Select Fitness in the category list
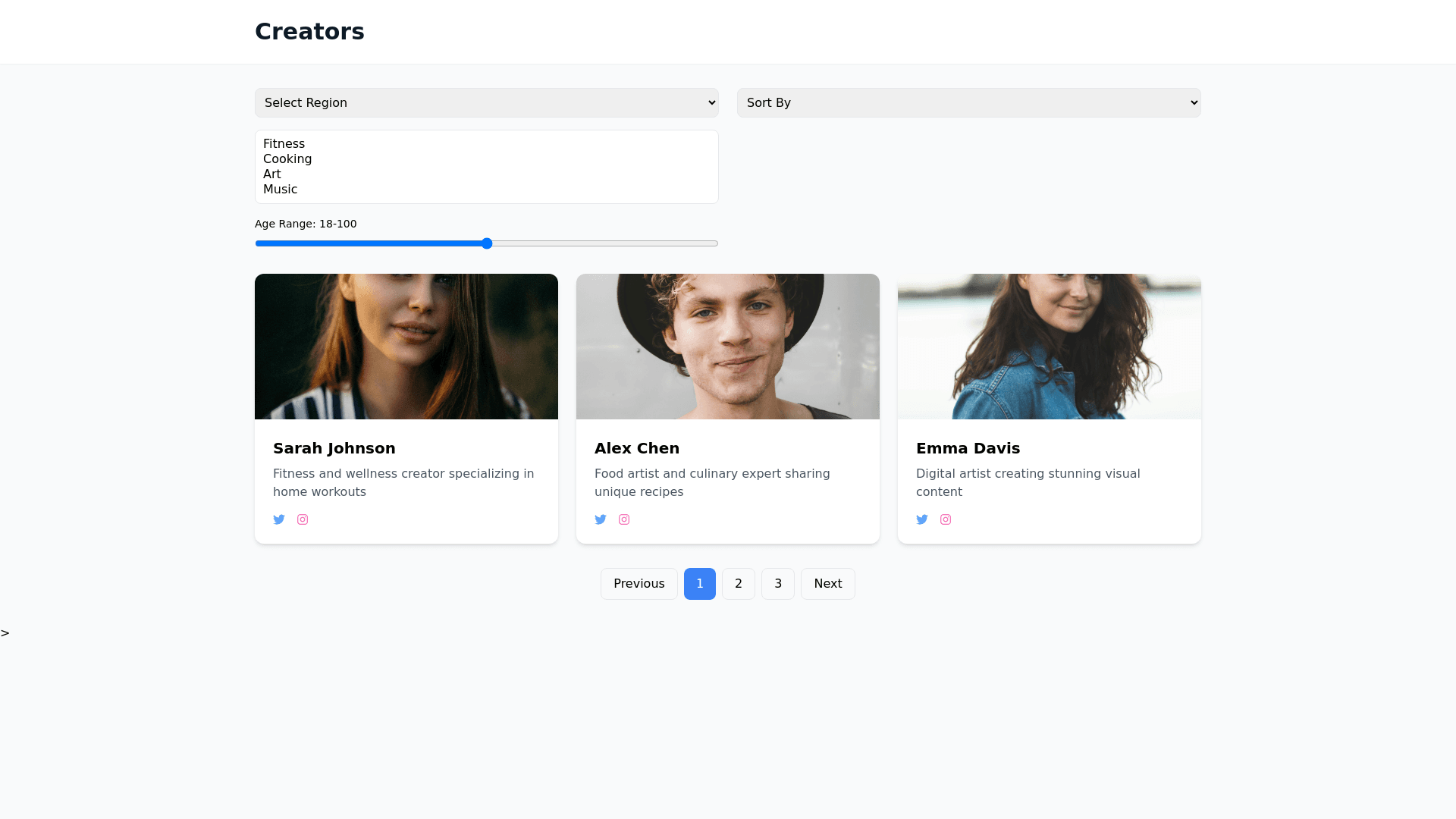 coord(284,144)
